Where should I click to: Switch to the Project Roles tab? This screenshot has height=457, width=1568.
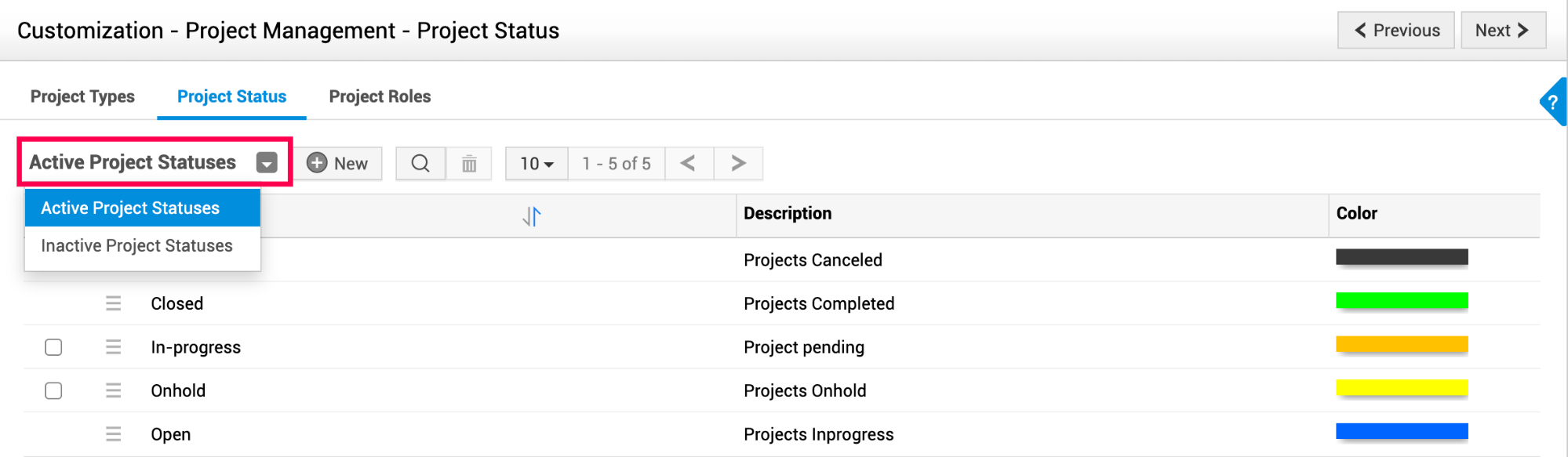(380, 96)
